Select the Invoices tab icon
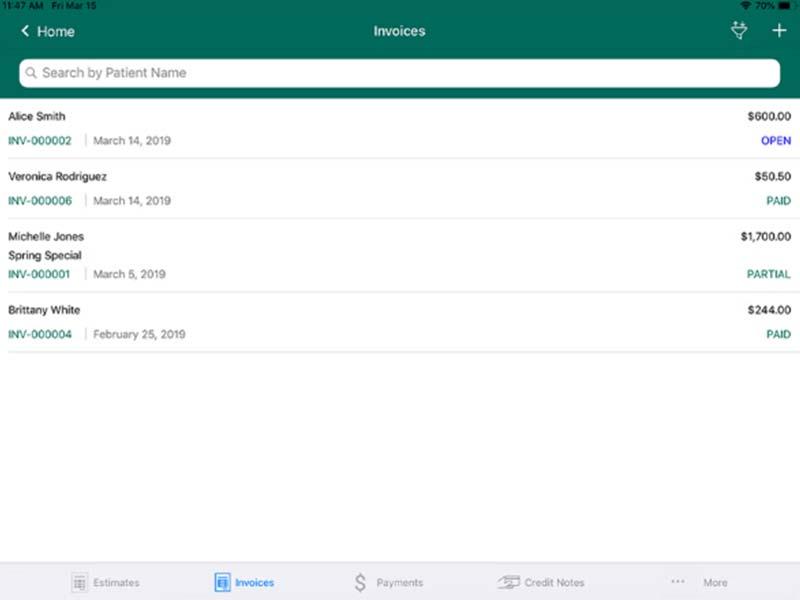800x600 pixels. click(222, 582)
